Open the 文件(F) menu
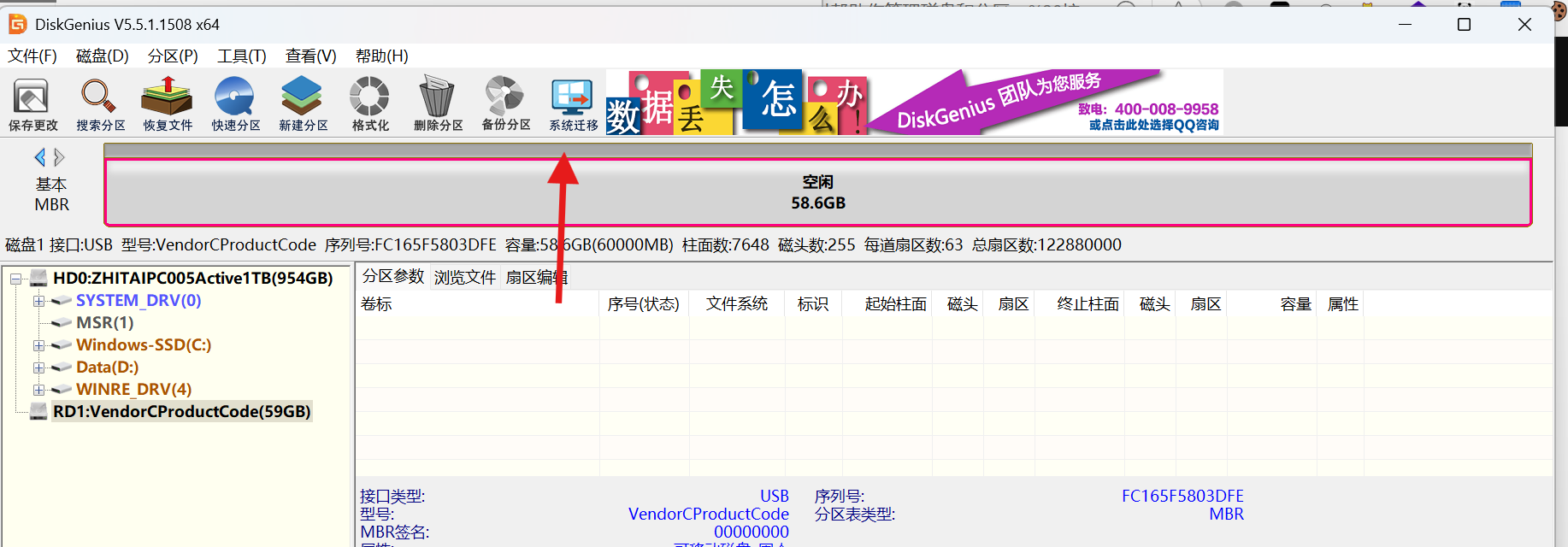The image size is (1568, 547). [x=32, y=56]
